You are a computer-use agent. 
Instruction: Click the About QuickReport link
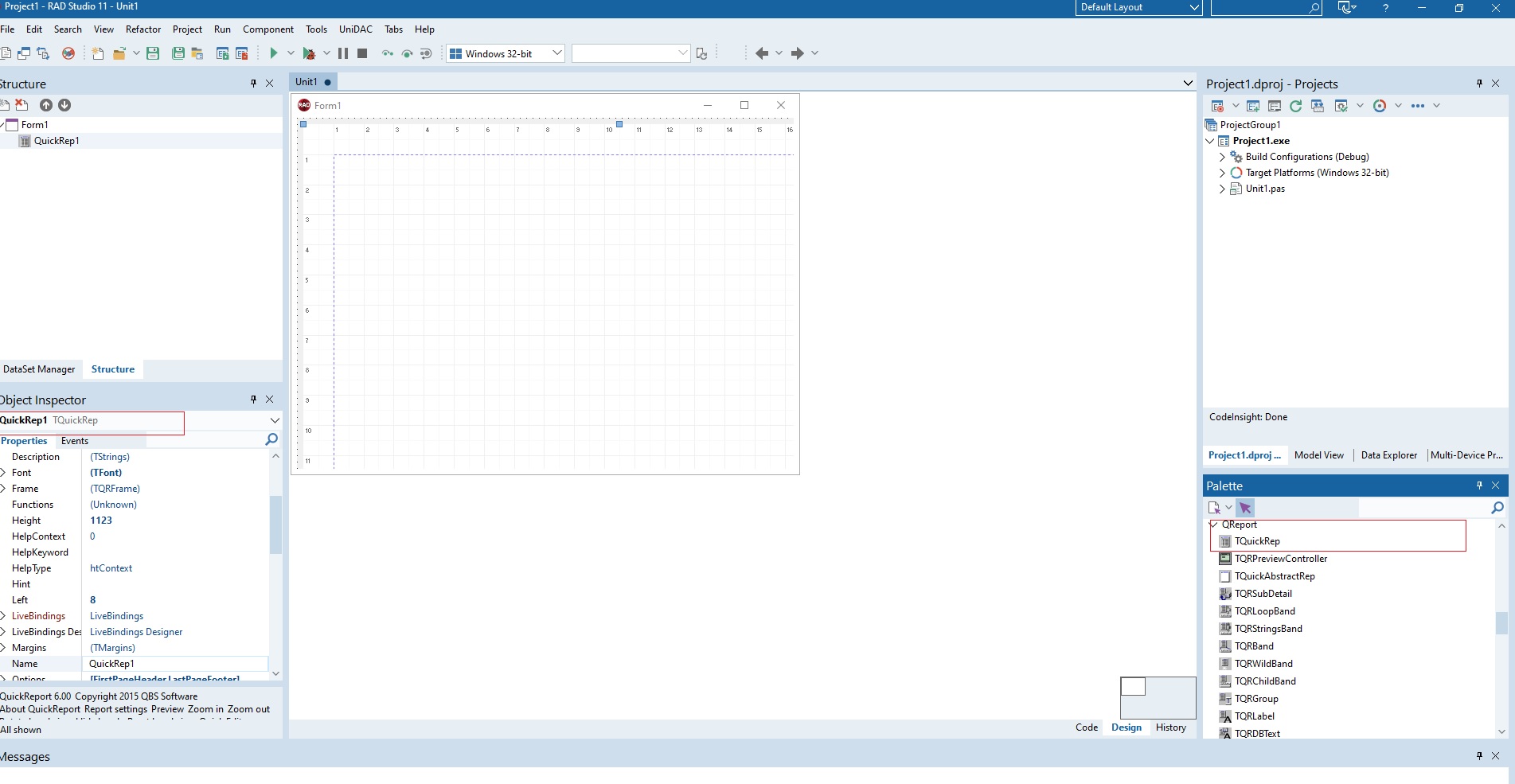click(x=41, y=709)
